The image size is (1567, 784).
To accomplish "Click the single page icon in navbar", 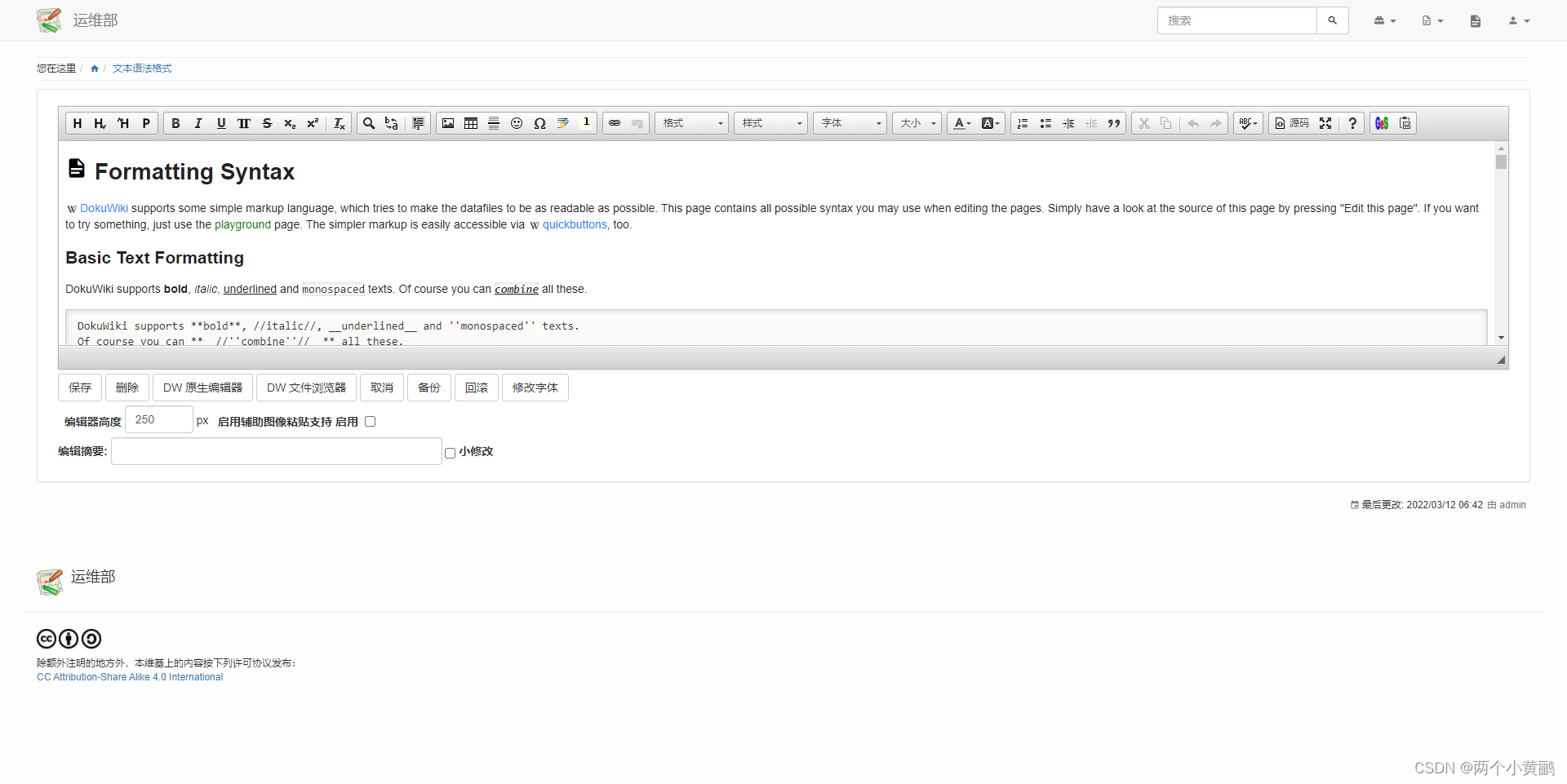I will click(1476, 20).
